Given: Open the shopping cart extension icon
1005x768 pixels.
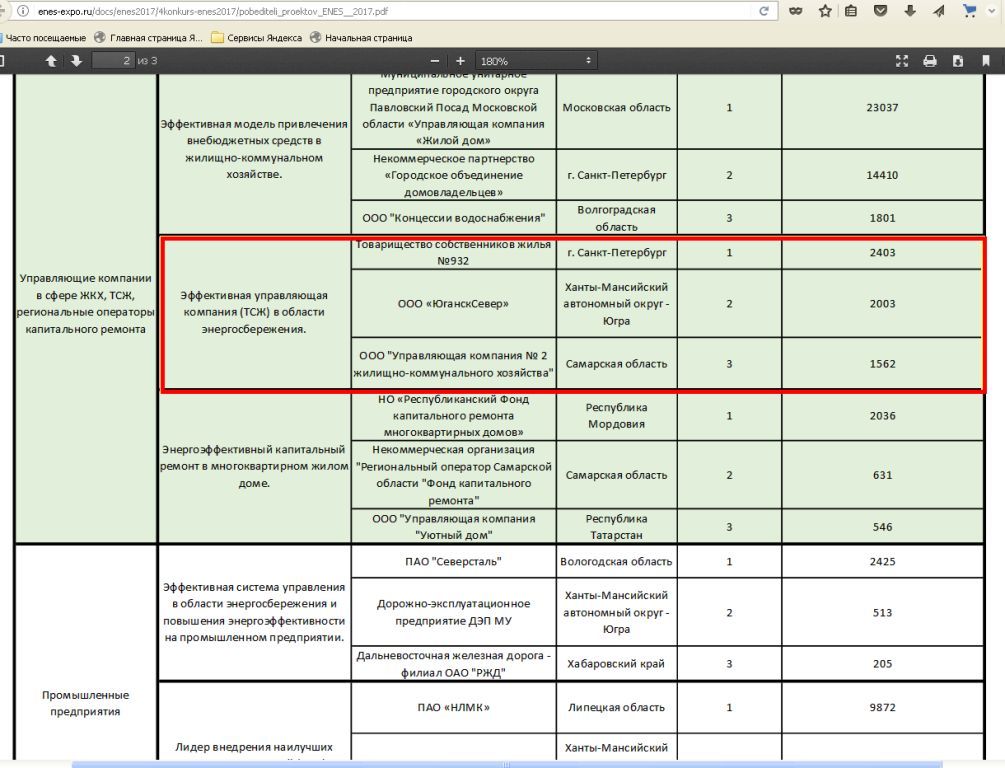Looking at the screenshot, I should (x=969, y=11).
